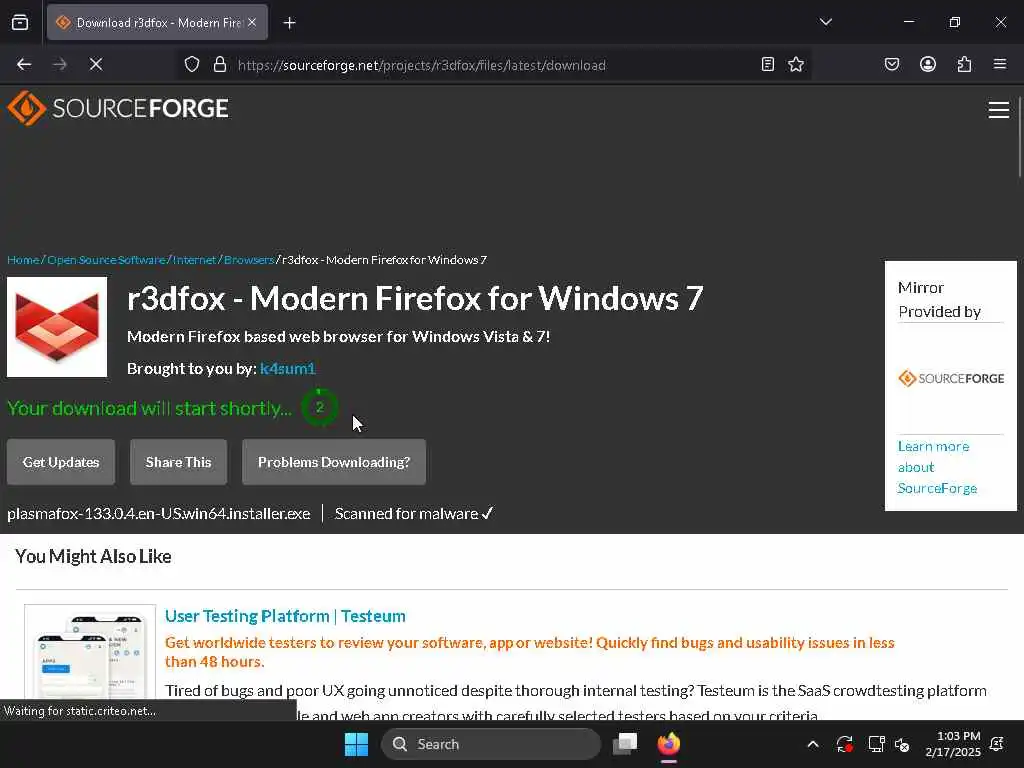Open User Testing Platform Testeum link
This screenshot has height=768, width=1024.
[x=285, y=616]
